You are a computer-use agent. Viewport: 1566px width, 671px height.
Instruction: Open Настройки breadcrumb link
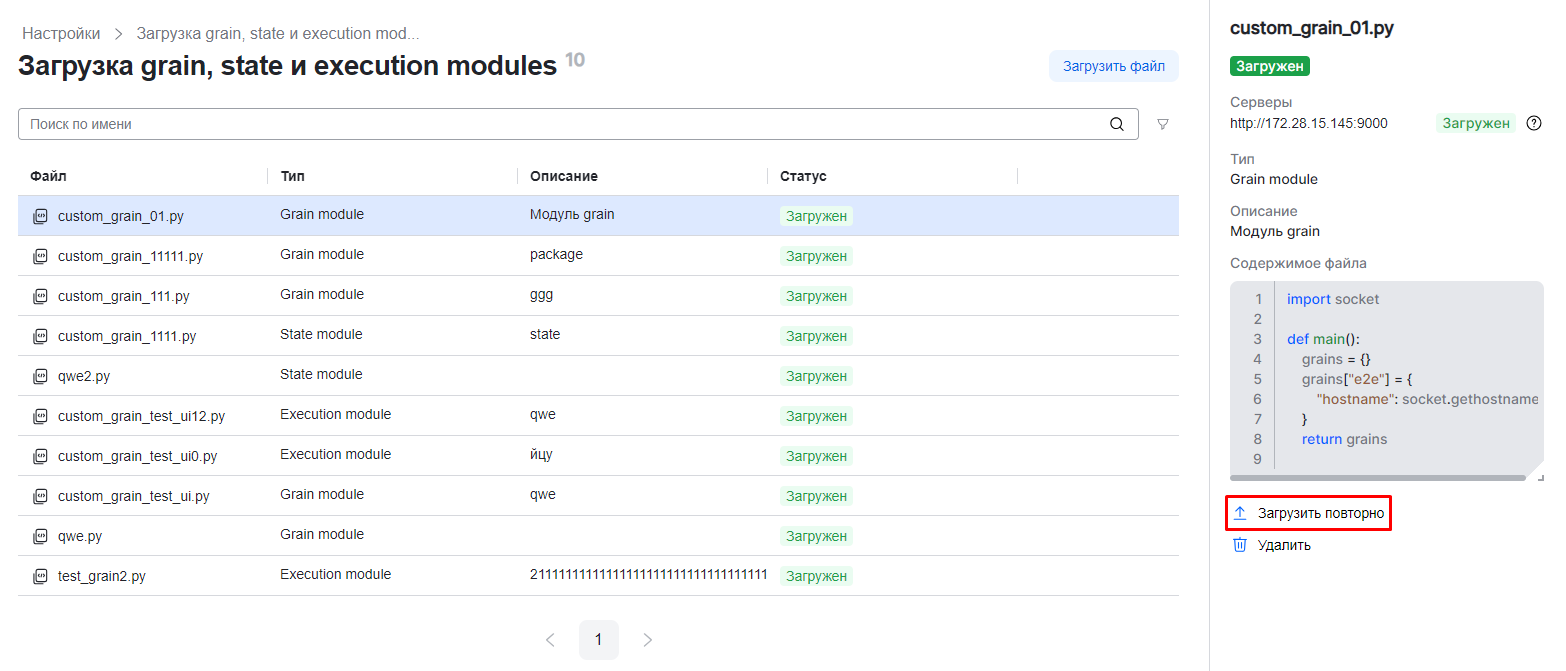click(61, 33)
